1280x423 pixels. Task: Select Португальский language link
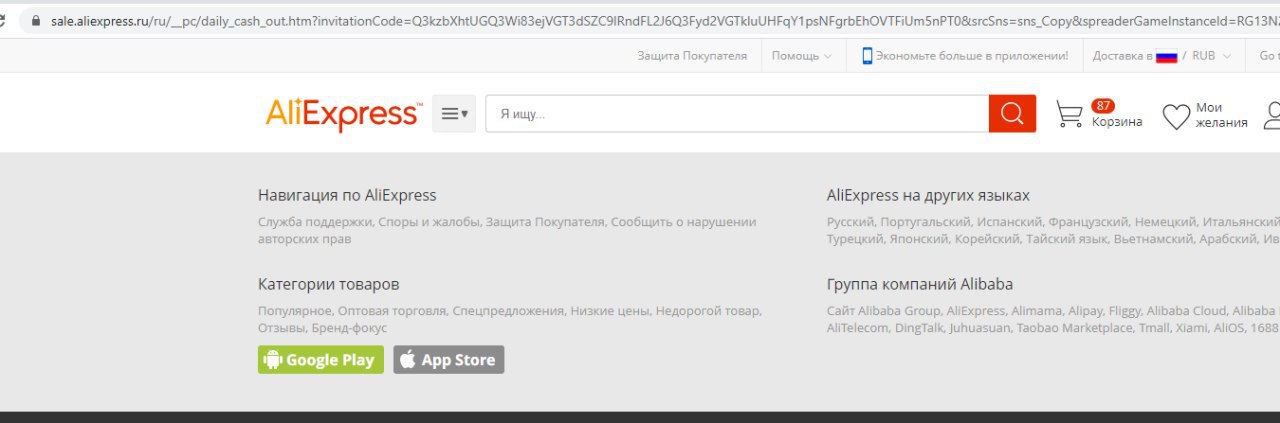[925, 222]
